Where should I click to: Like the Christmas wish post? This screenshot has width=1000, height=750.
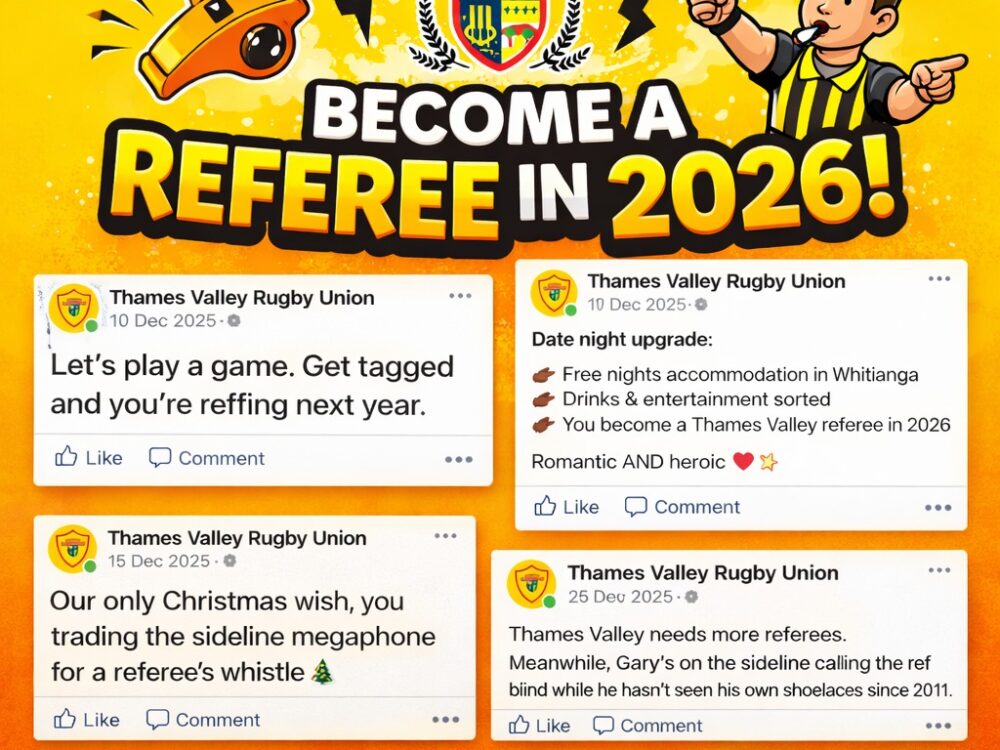[x=86, y=719]
